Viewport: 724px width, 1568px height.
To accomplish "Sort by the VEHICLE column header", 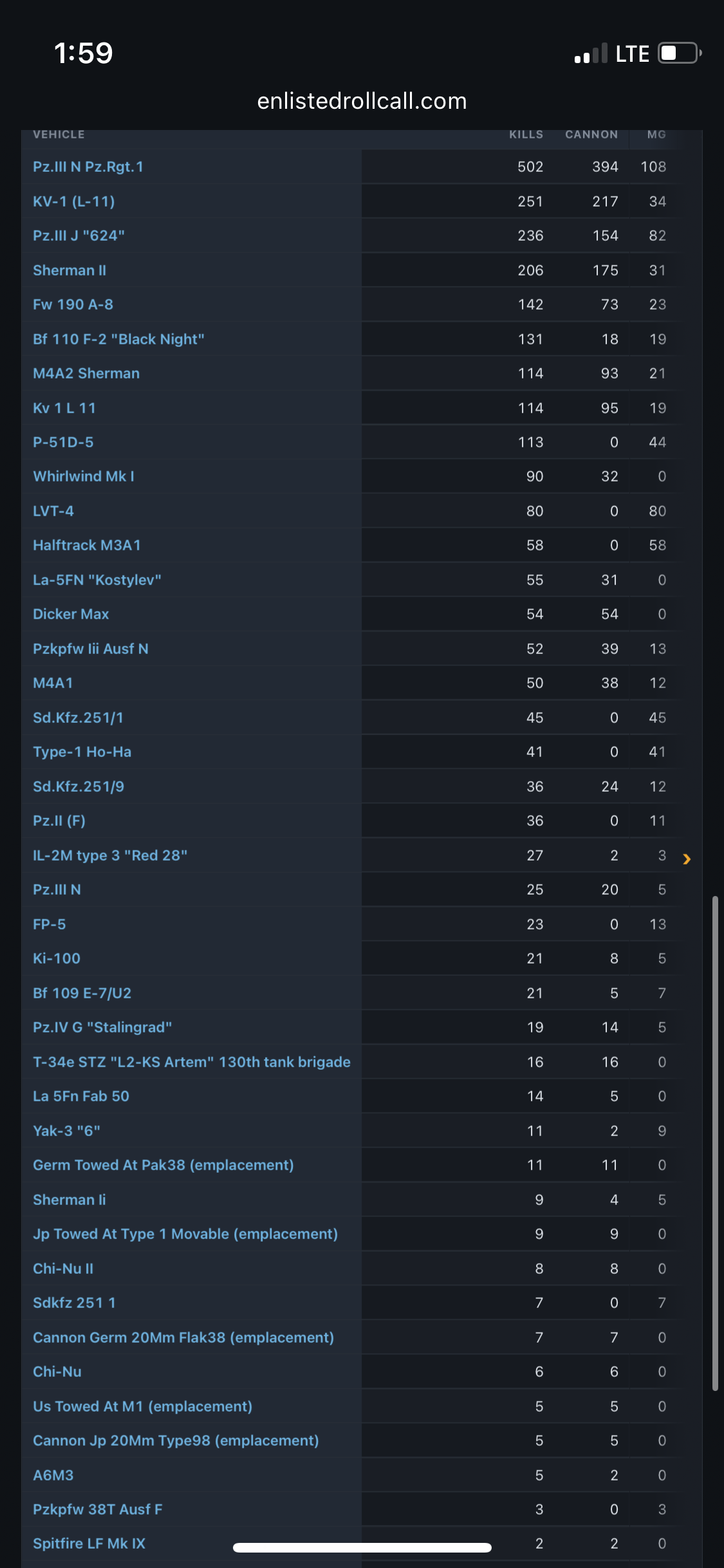I will [59, 135].
